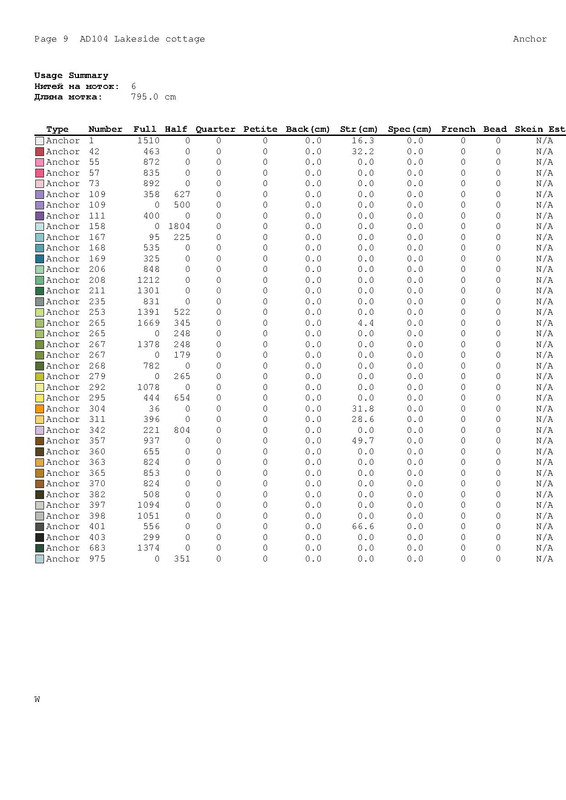Select the Str value '66.6'
The width and height of the screenshot is (566, 800).
(x=363, y=527)
